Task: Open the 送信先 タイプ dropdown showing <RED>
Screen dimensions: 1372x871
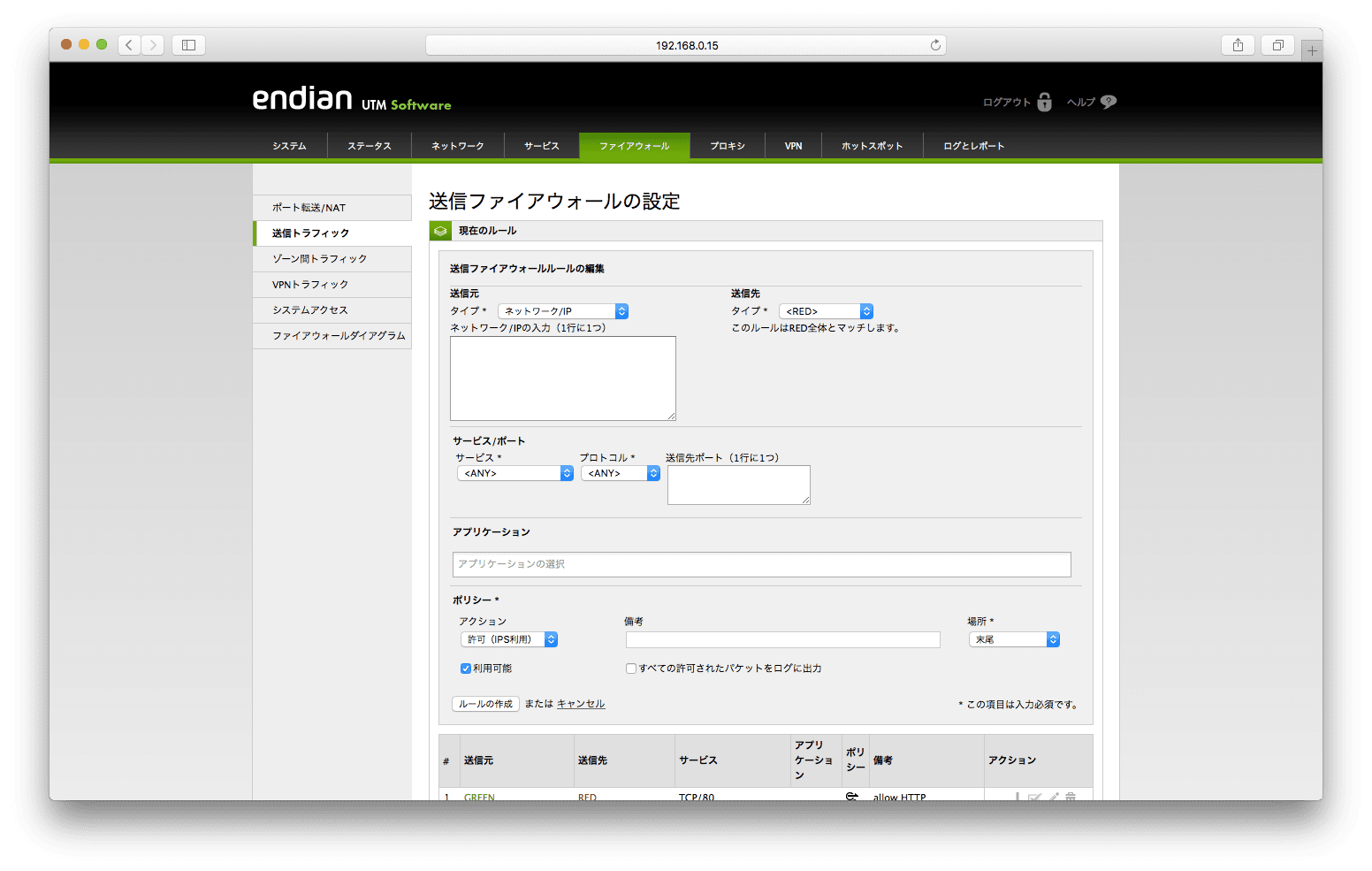Action: (827, 311)
